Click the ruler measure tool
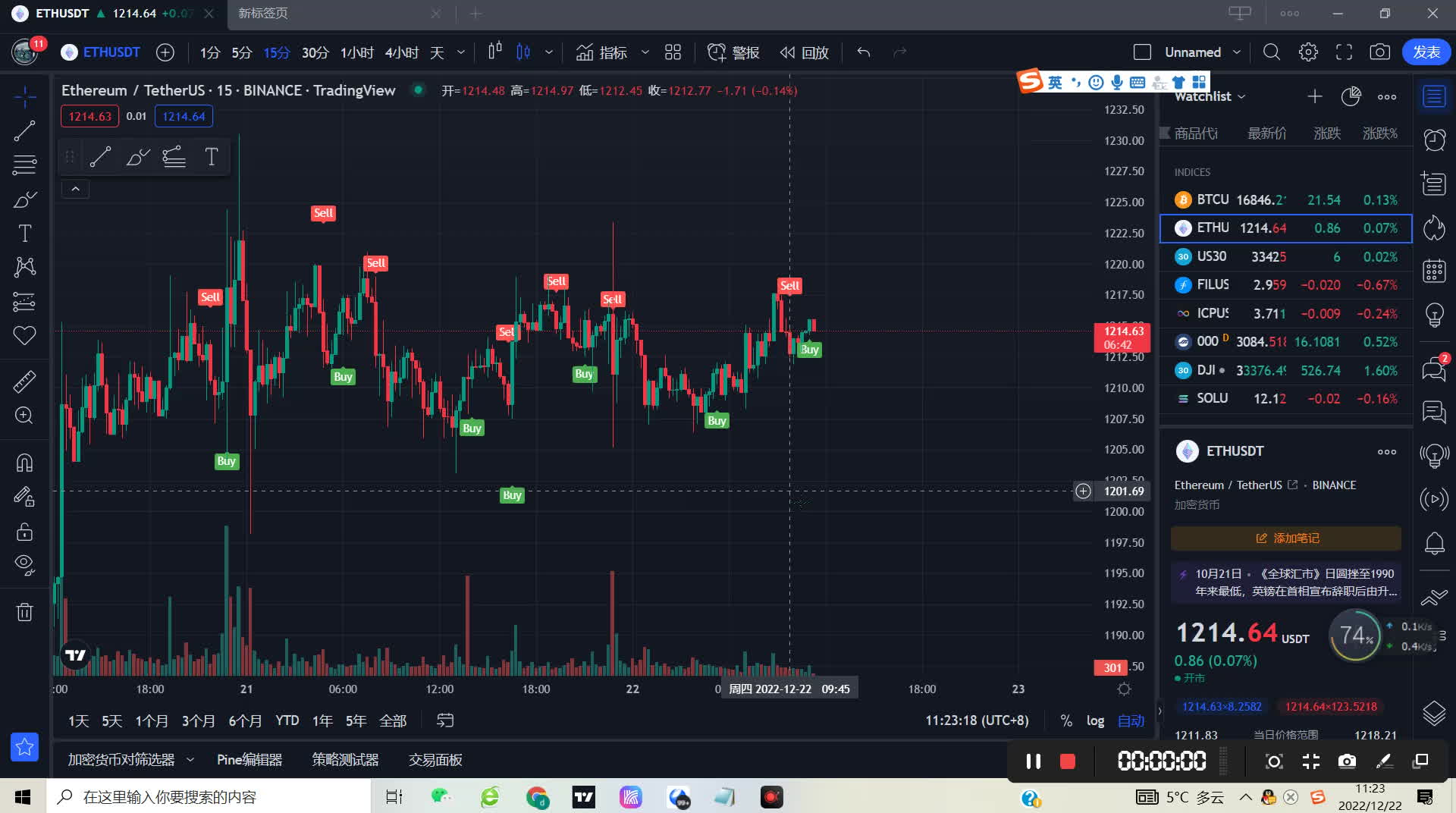 (x=24, y=381)
